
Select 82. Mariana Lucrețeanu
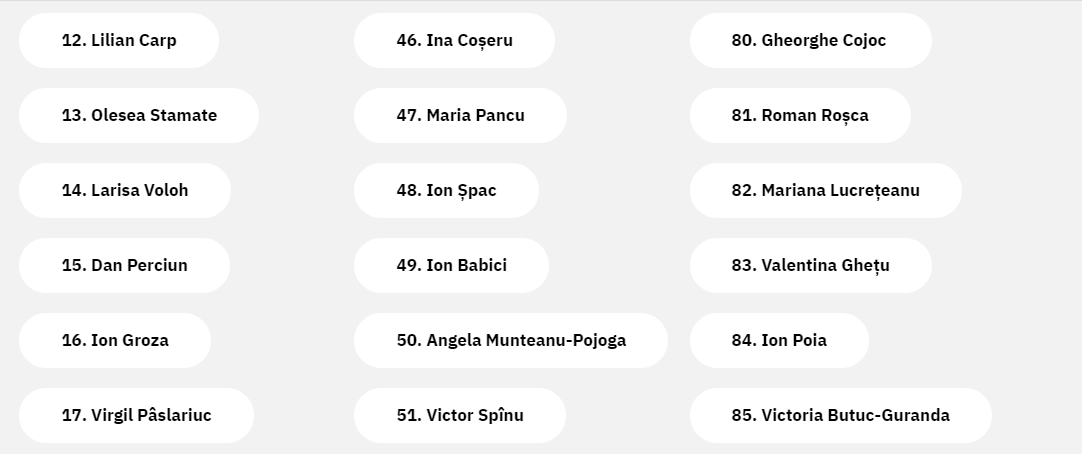pyautogui.click(x=825, y=190)
